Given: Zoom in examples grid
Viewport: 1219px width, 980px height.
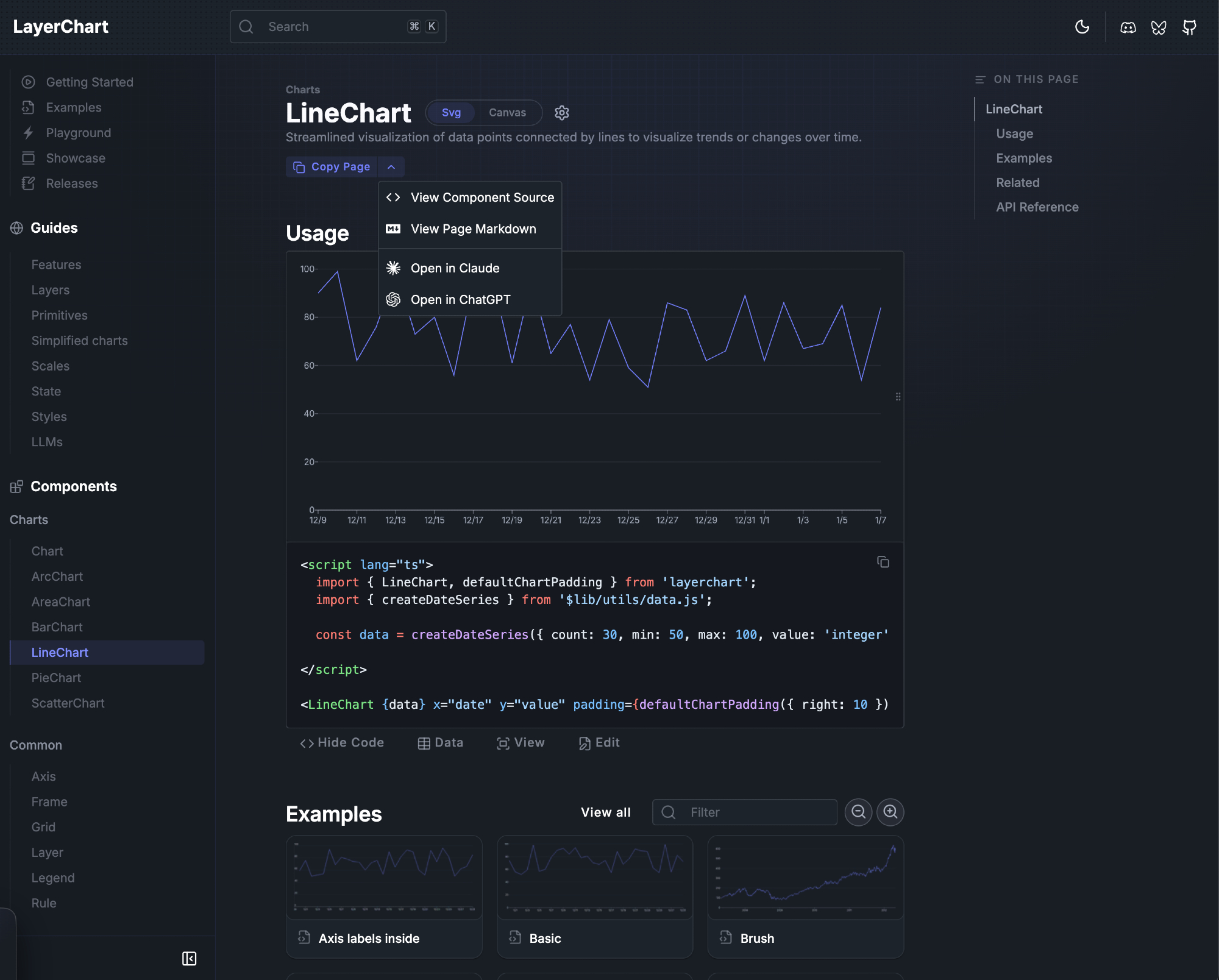Looking at the screenshot, I should point(890,812).
